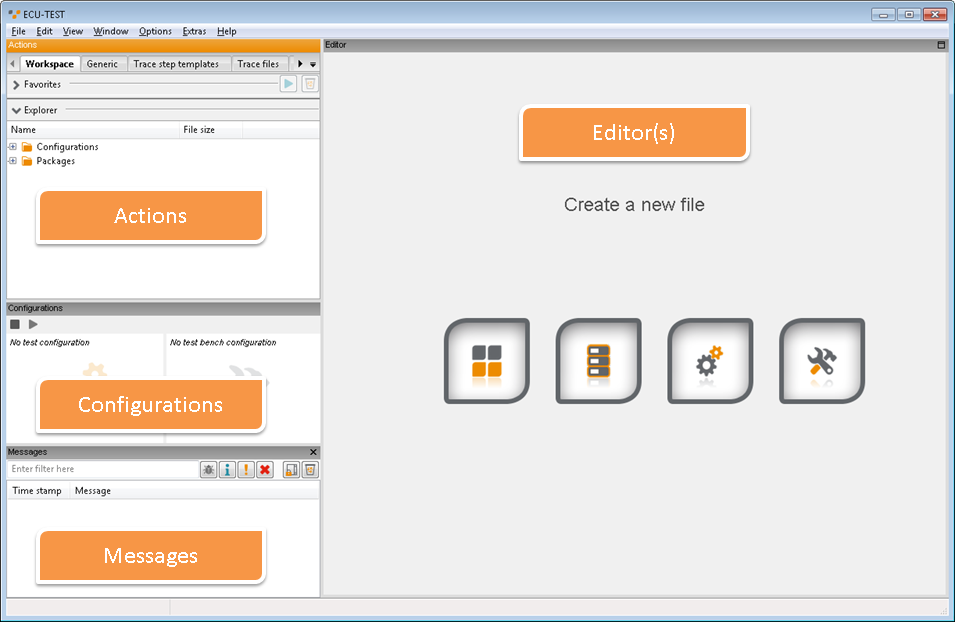The width and height of the screenshot is (955, 622).
Task: Switch to the Trace files tab
Action: pyautogui.click(x=258, y=64)
